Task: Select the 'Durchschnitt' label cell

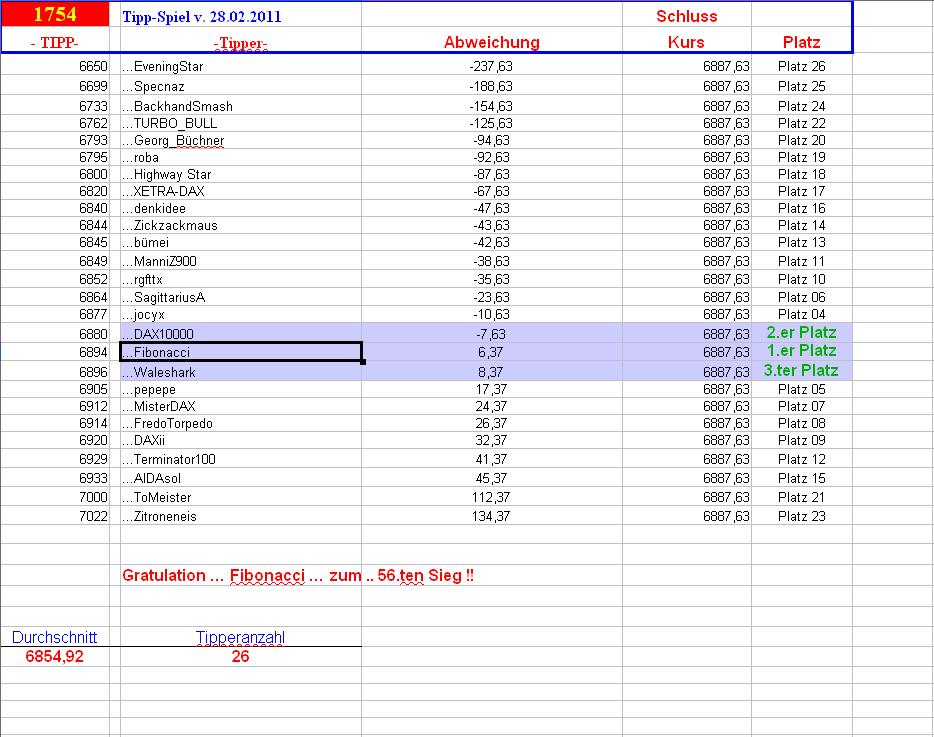Action: (x=55, y=637)
